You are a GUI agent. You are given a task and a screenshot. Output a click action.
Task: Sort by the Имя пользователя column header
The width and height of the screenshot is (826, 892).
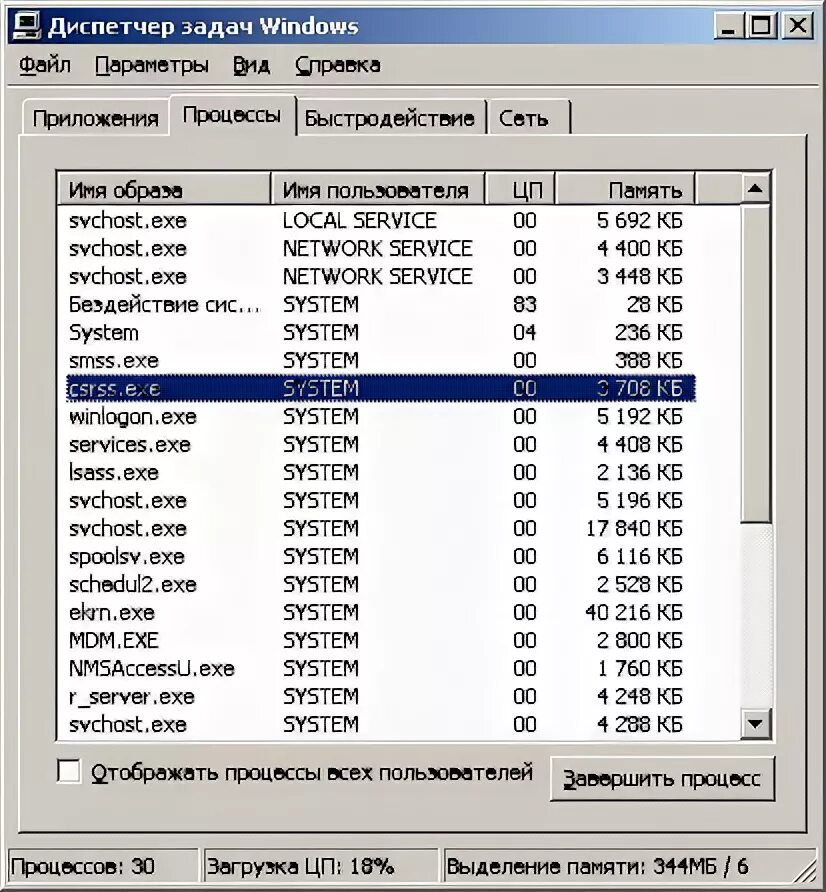[377, 190]
